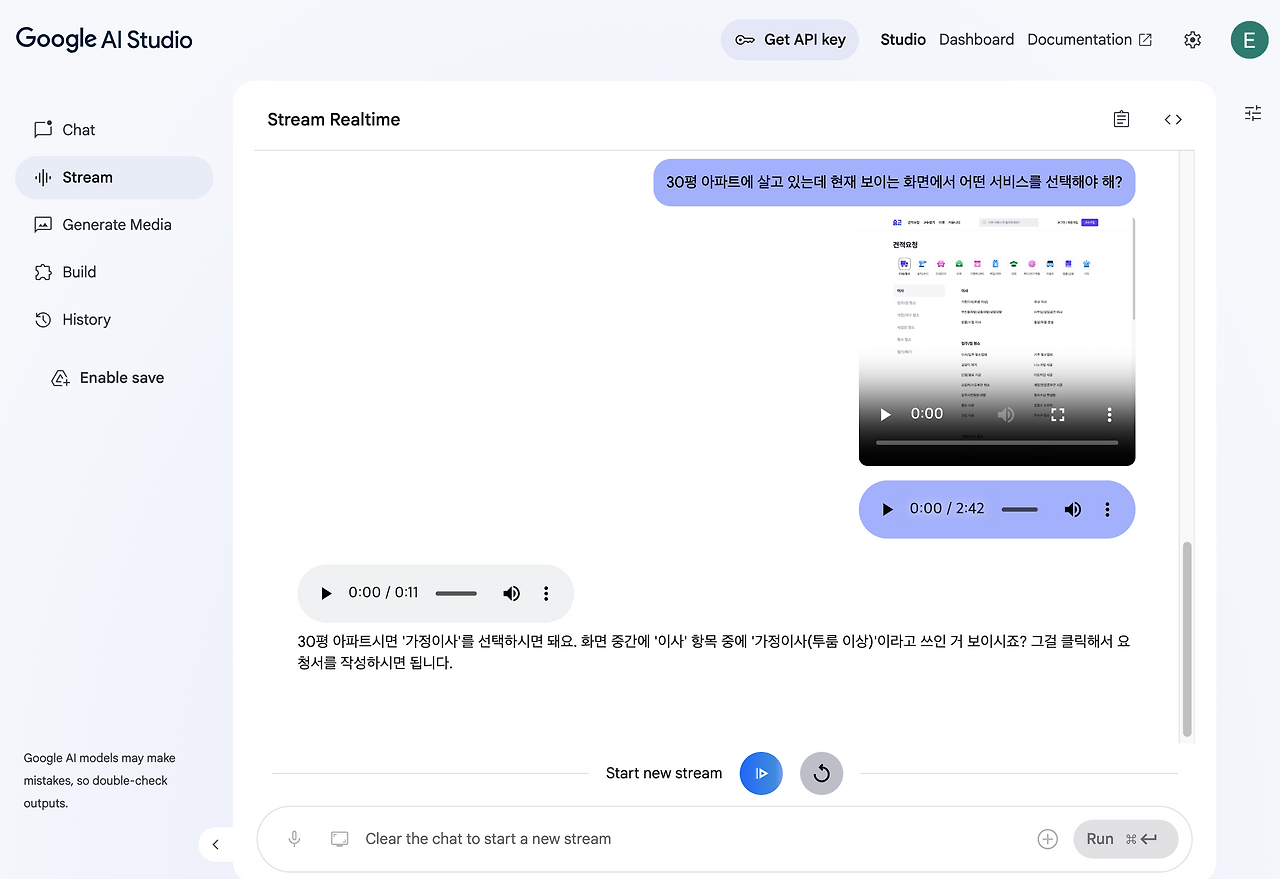Open more options for 0:11 audio
This screenshot has height=879, width=1280.
pos(546,593)
